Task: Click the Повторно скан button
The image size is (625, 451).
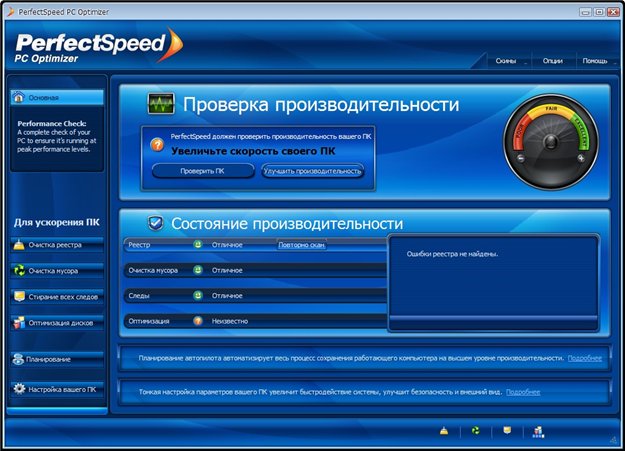Action: (x=301, y=245)
